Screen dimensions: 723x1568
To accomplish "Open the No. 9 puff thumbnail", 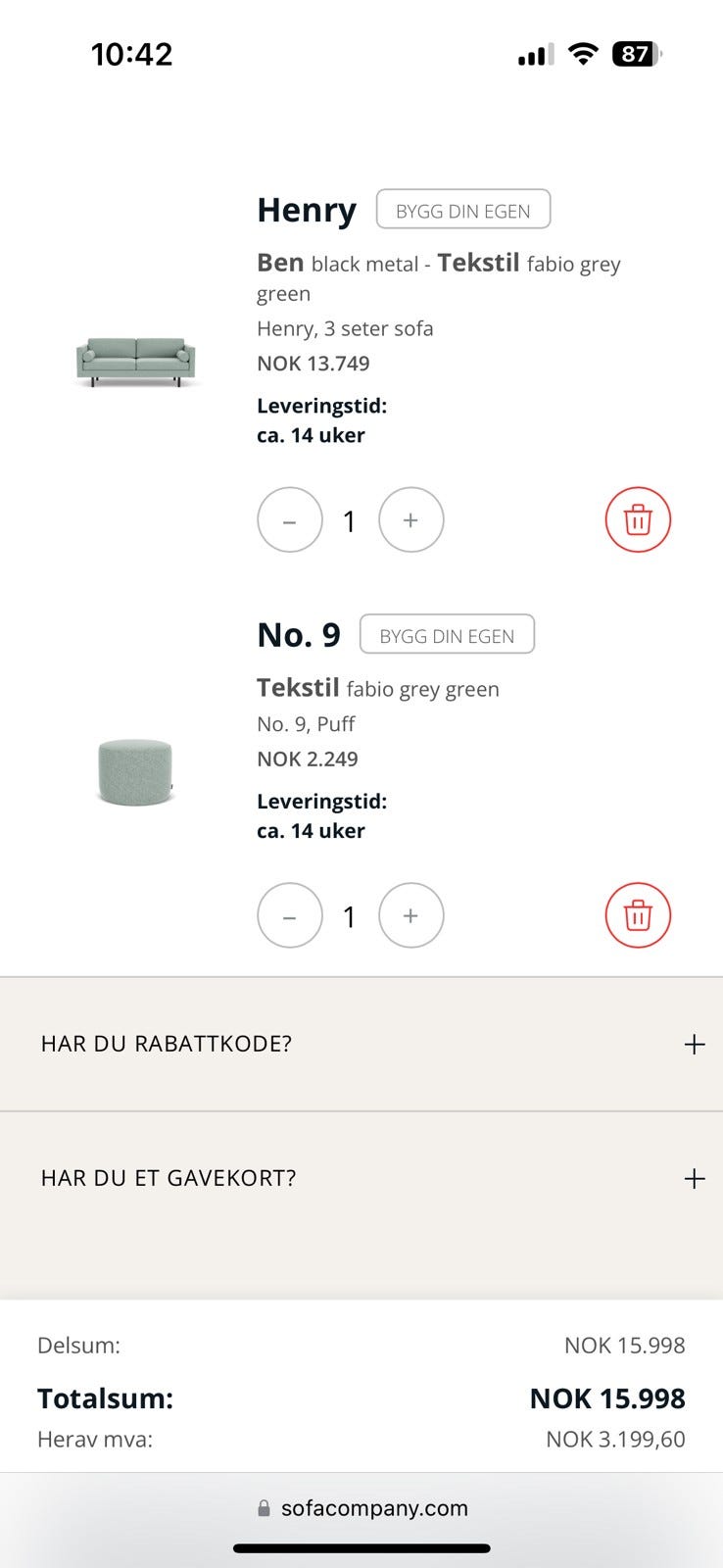I will [x=135, y=771].
